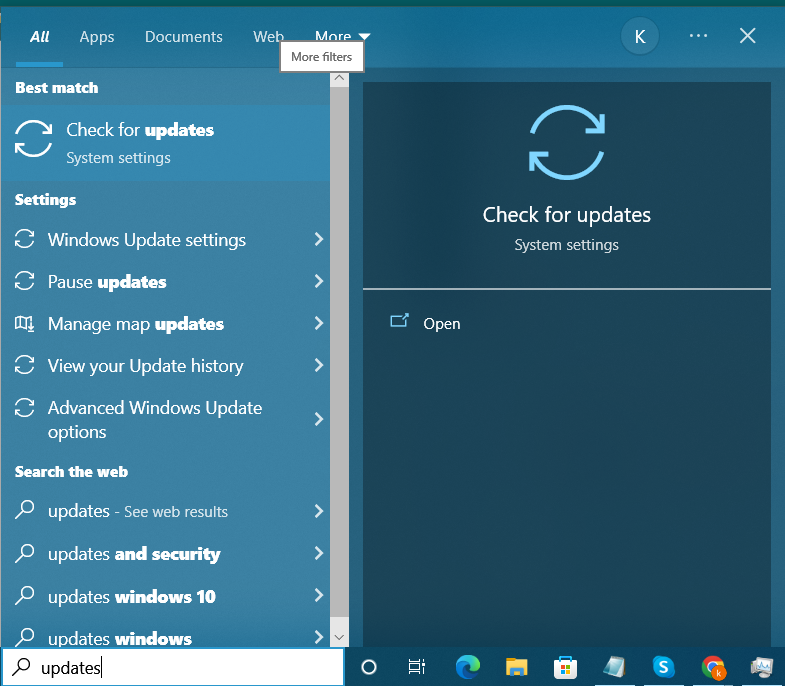The image size is (785, 686).
Task: Open the K user account avatar
Action: click(640, 36)
